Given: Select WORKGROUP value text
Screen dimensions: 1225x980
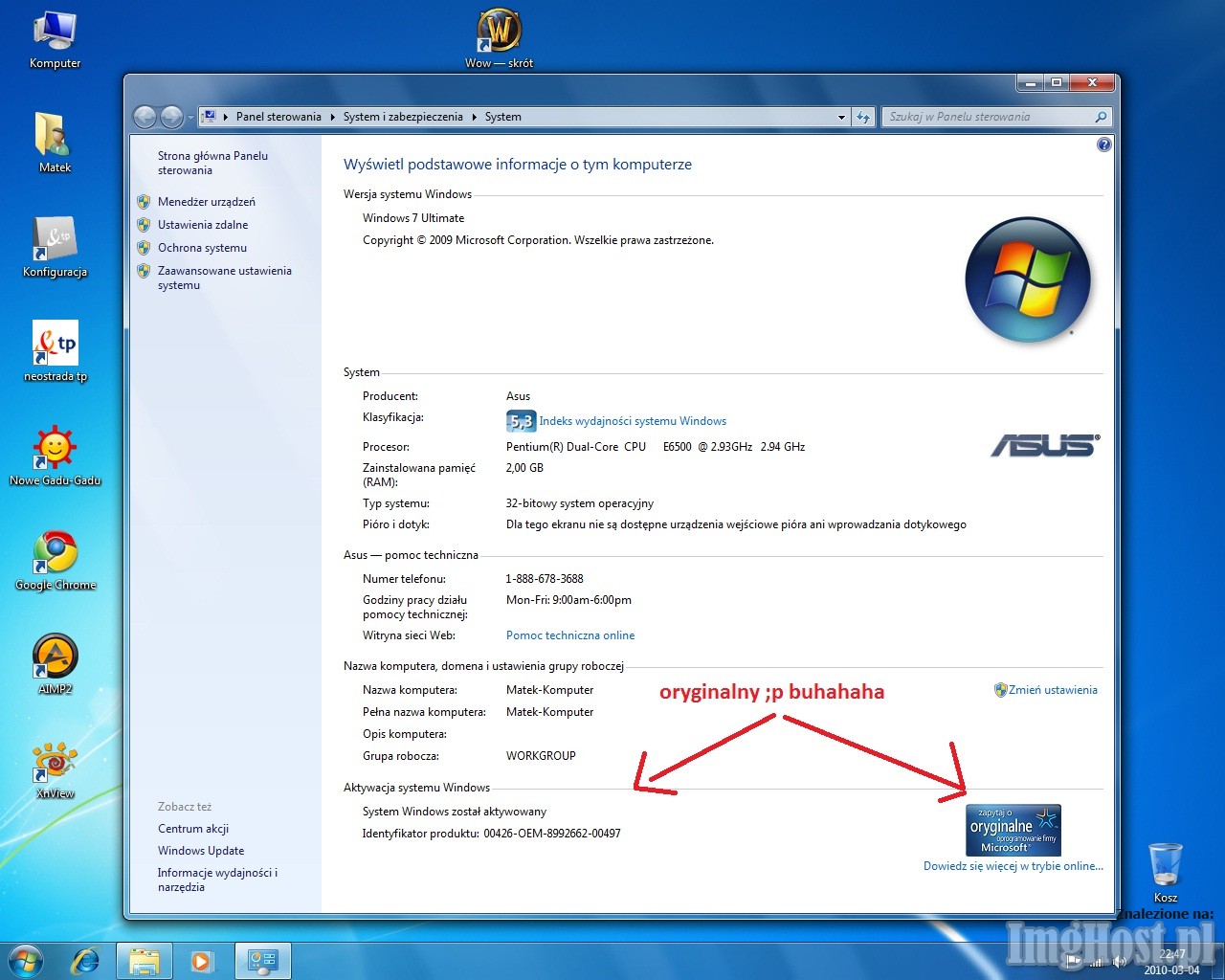Looking at the screenshot, I should (x=541, y=756).
